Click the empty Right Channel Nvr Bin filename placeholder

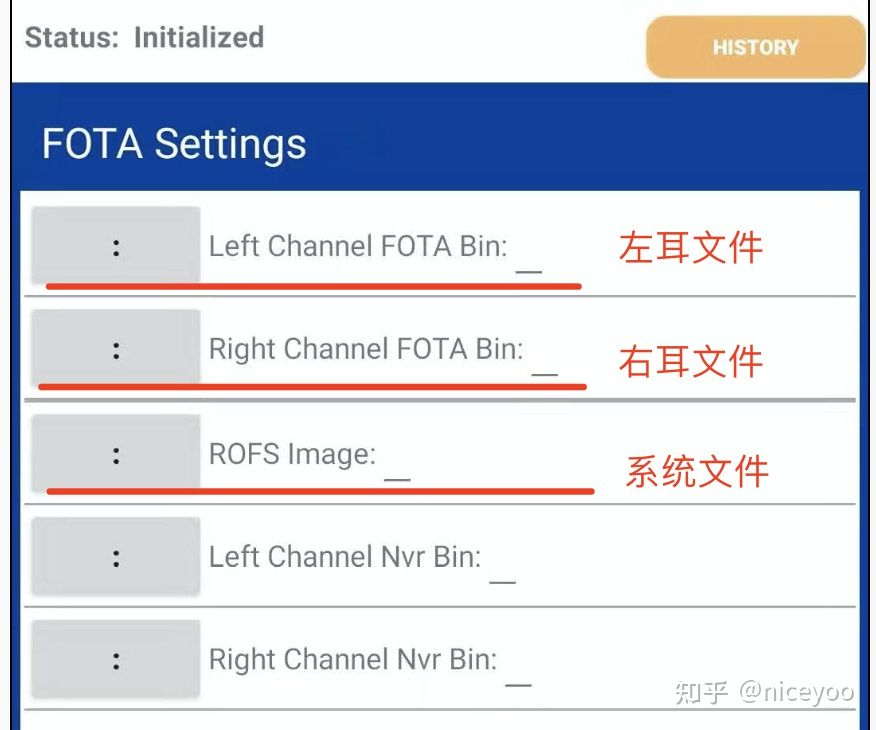(x=518, y=683)
